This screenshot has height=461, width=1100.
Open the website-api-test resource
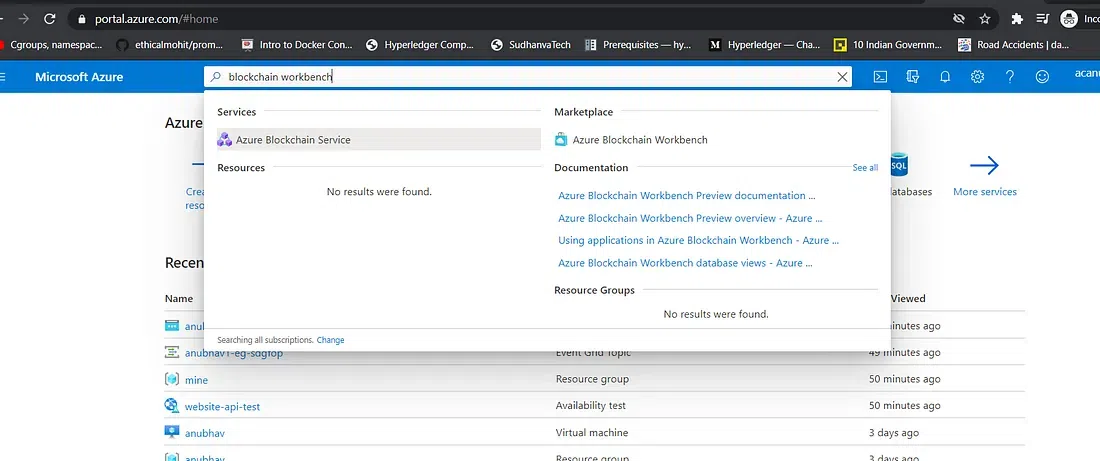point(222,407)
